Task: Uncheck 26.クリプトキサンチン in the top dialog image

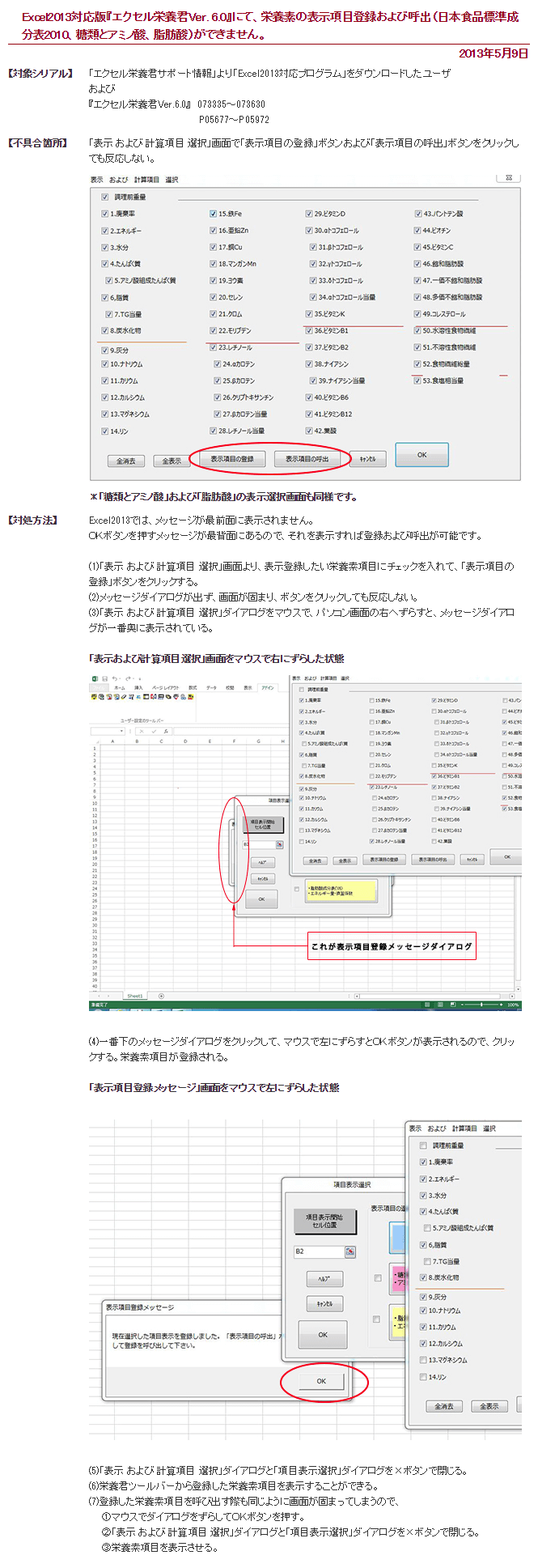Action: (217, 397)
